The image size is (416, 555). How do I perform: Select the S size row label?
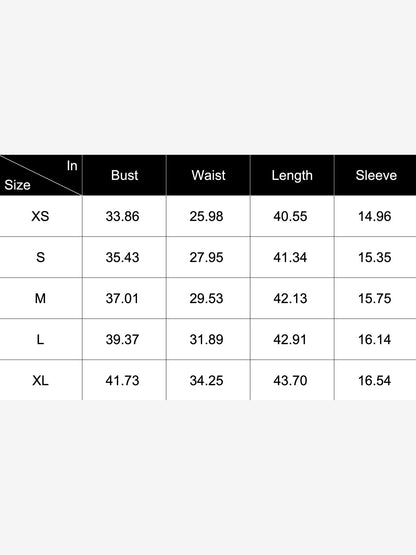(40, 257)
